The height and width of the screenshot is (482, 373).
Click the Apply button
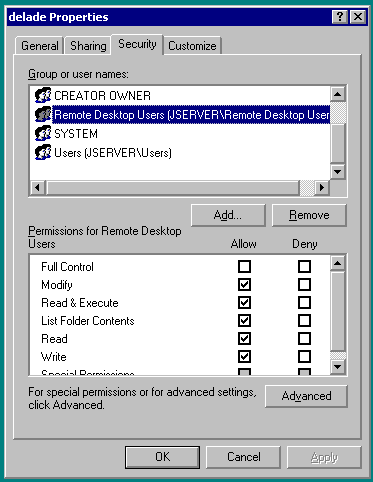tap(324, 457)
